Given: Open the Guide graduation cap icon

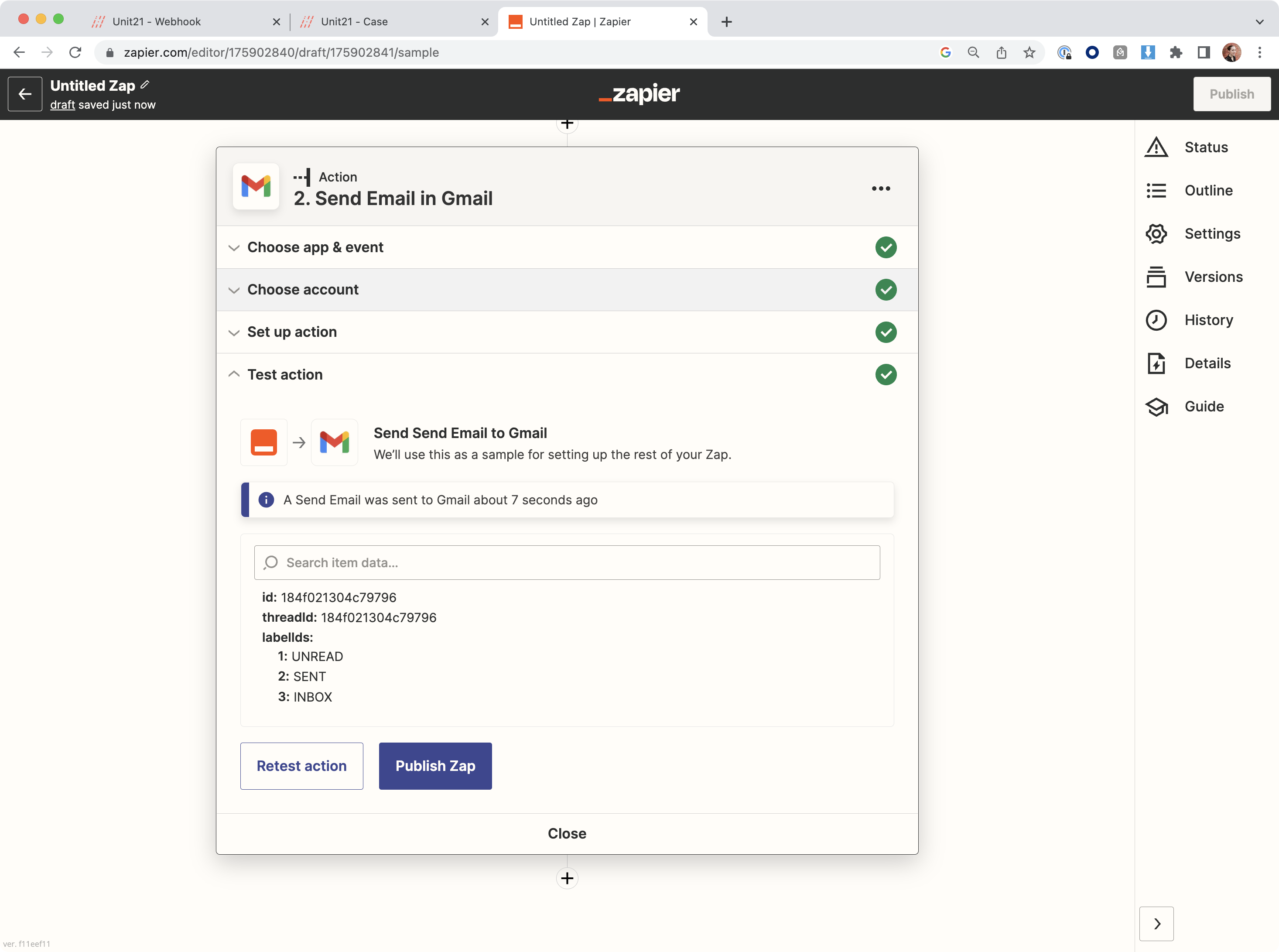Looking at the screenshot, I should coord(1156,407).
